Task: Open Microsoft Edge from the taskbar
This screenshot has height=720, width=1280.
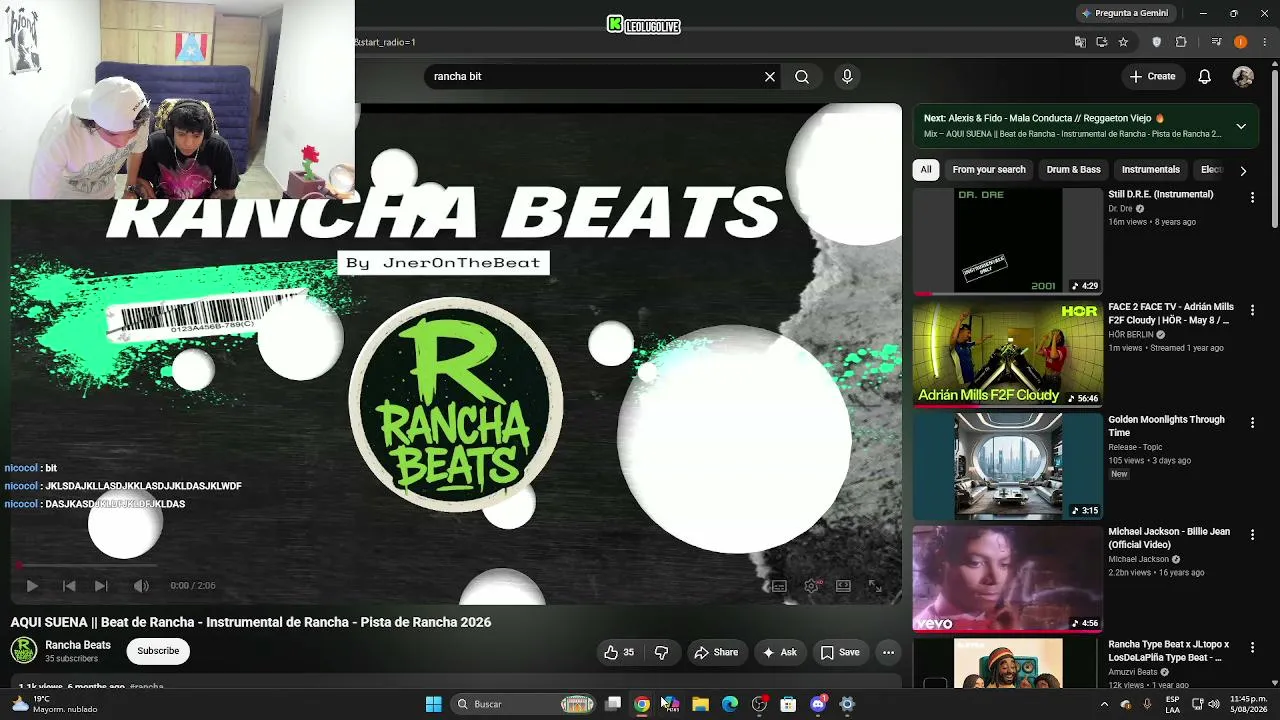Action: [x=729, y=704]
